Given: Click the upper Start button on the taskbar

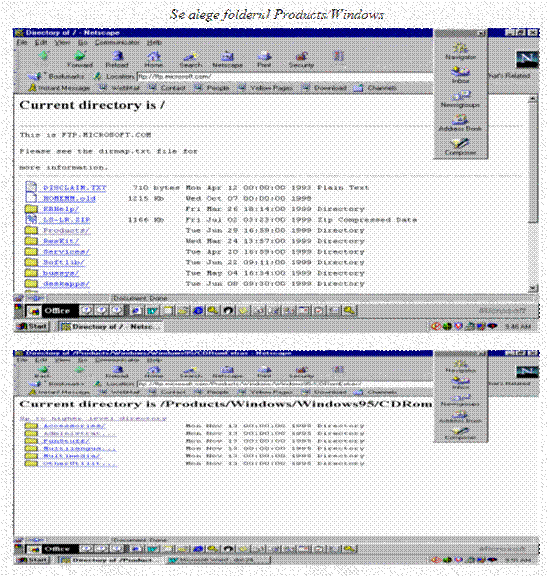Looking at the screenshot, I should (x=32, y=326).
